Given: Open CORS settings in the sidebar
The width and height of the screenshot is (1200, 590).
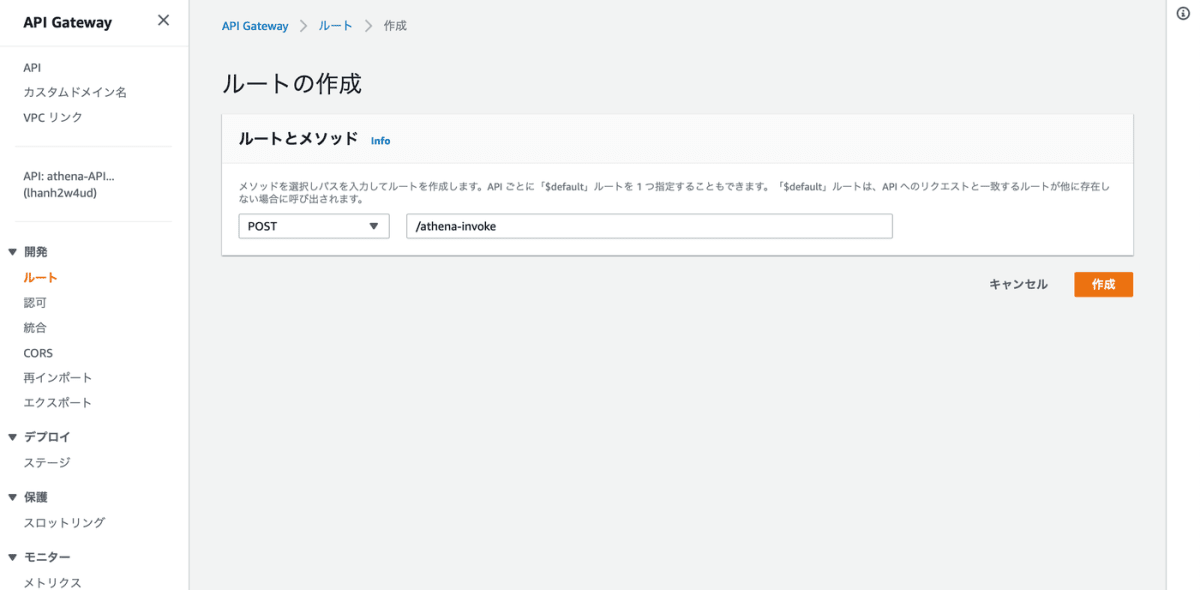Looking at the screenshot, I should (38, 353).
